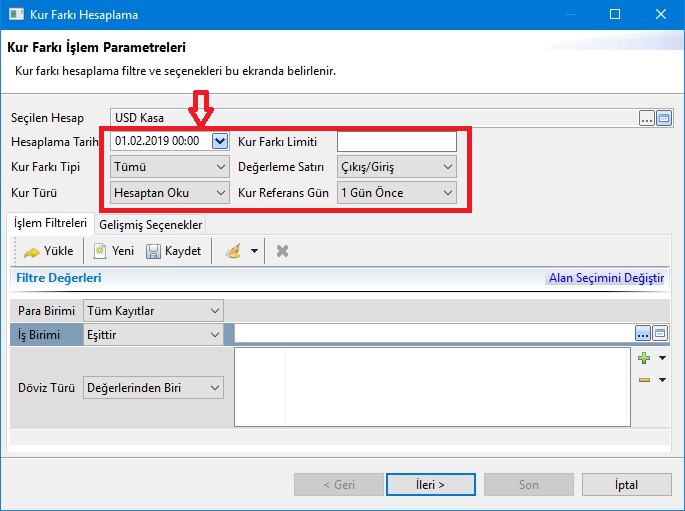685x511 pixels.
Task: Click the ellipsis browse button for Seçilen Hesap
Action: click(x=647, y=118)
